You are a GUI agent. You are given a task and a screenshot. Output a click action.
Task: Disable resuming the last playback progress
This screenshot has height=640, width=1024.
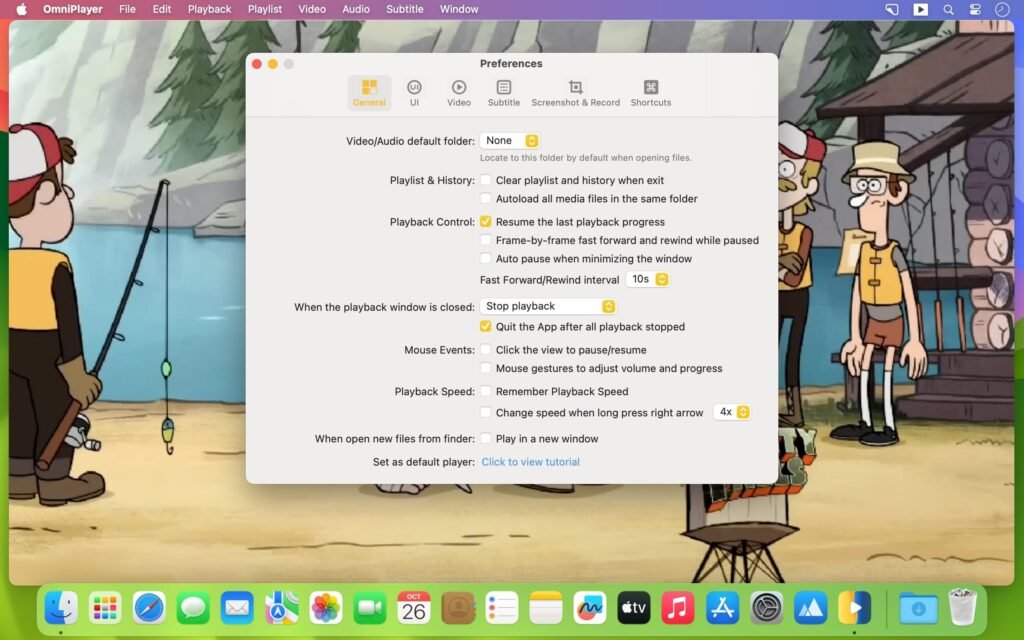[486, 222]
